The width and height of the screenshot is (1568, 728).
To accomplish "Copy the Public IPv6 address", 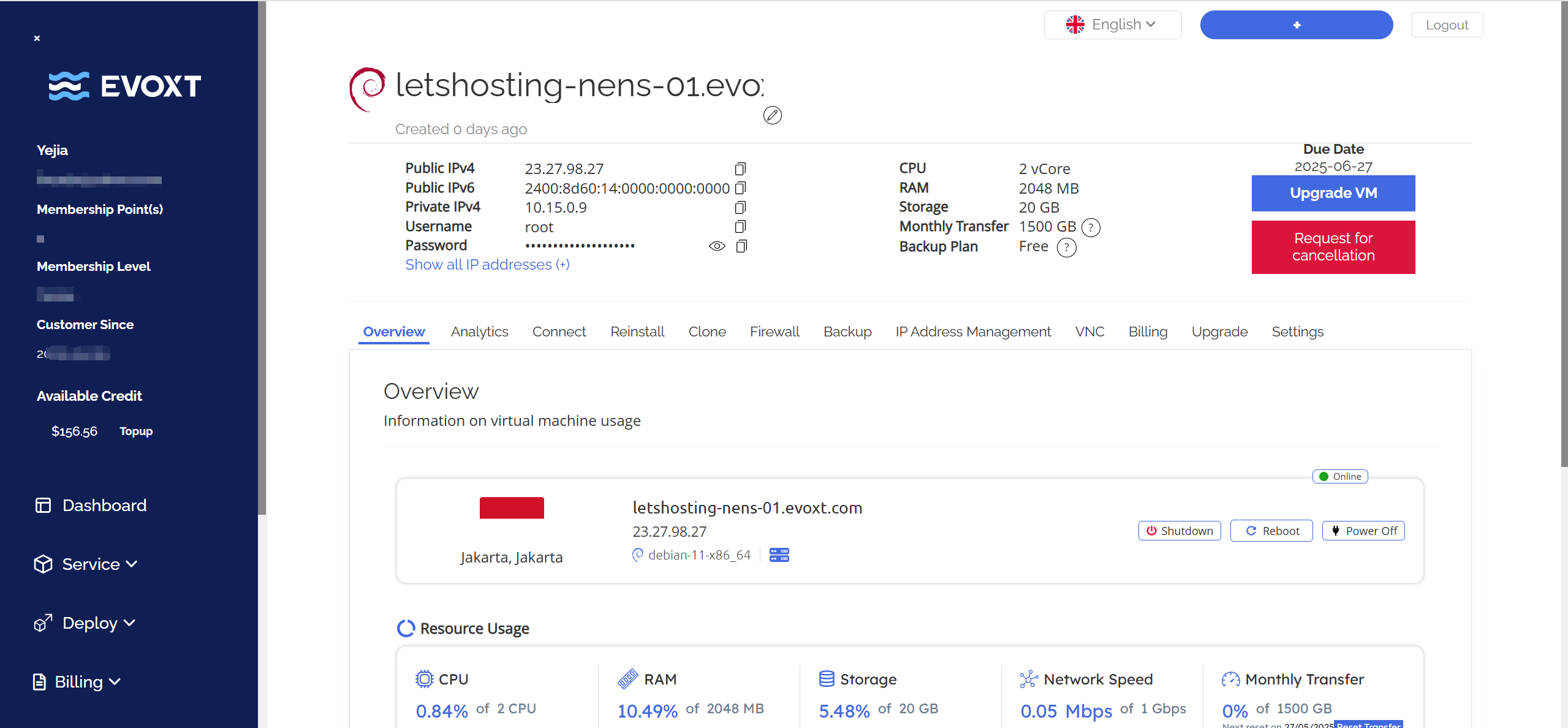I will tap(740, 188).
